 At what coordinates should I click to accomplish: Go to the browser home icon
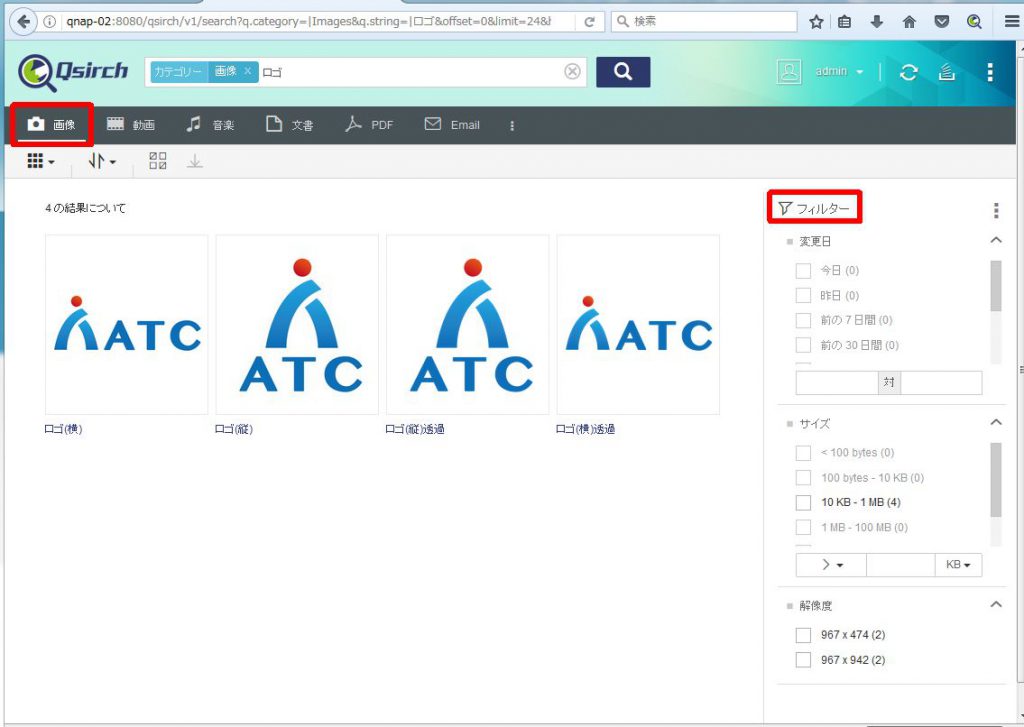point(909,22)
